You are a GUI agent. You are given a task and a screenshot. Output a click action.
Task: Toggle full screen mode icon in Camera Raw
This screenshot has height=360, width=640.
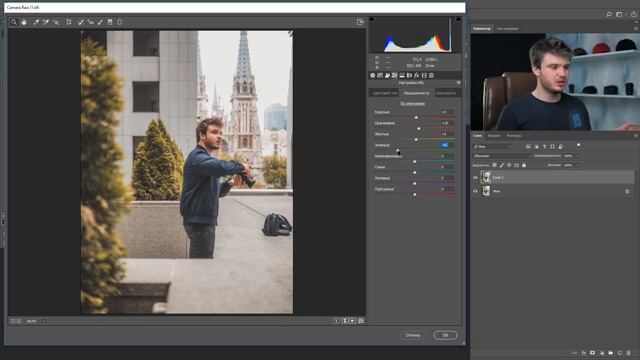coord(360,22)
